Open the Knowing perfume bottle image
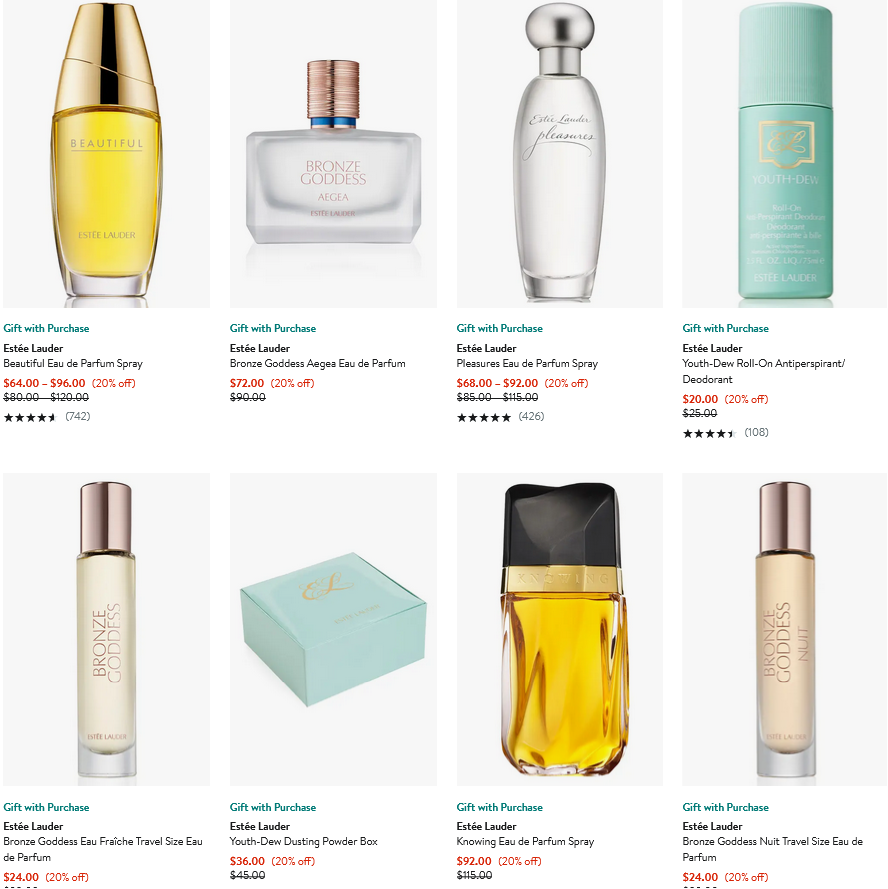This screenshot has width=888, height=889. coord(560,629)
